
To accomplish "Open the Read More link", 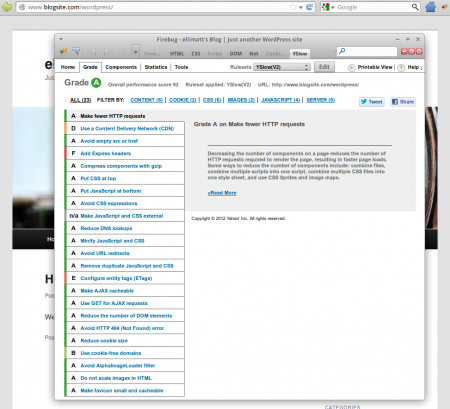I will coord(222,193).
